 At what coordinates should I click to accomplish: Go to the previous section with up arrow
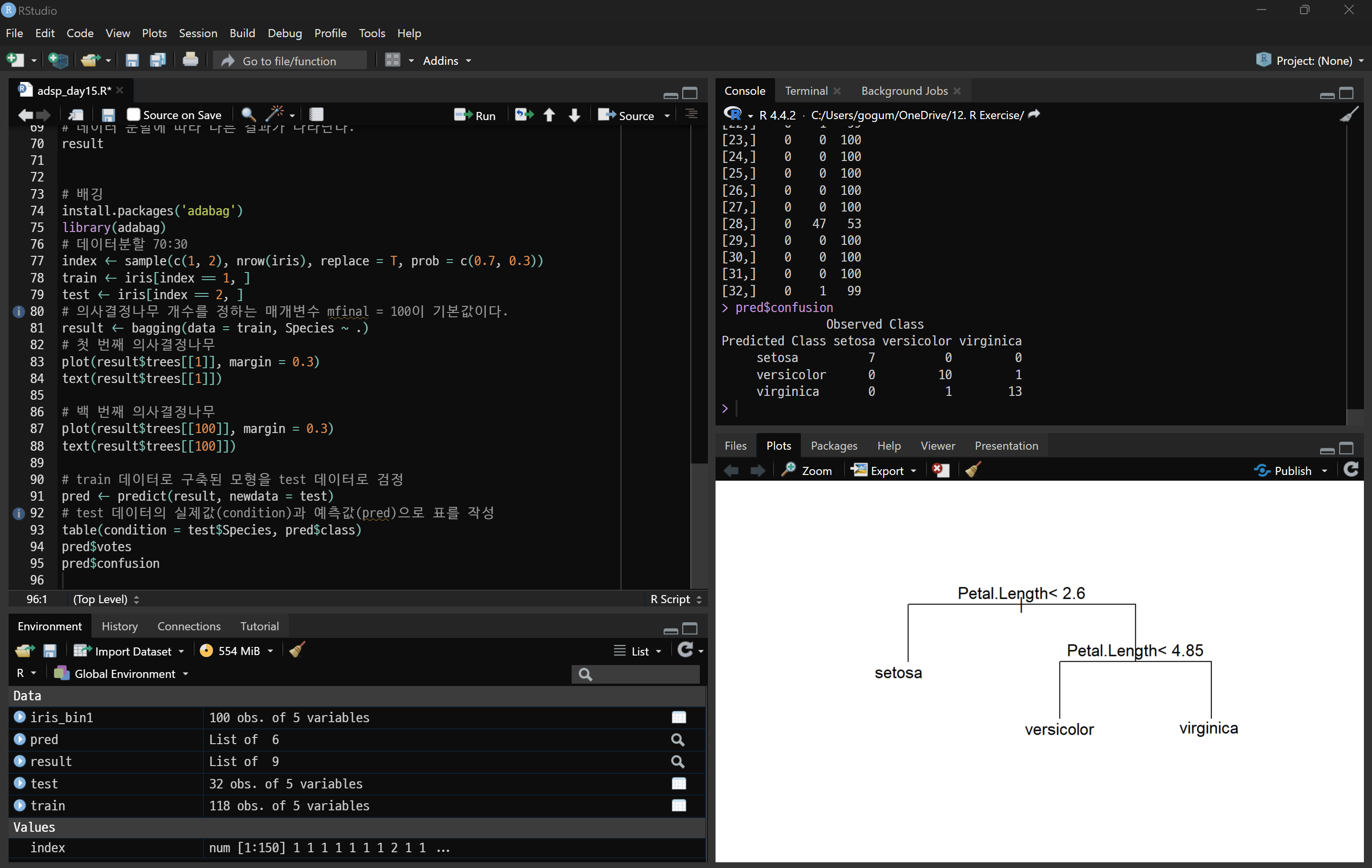point(549,115)
